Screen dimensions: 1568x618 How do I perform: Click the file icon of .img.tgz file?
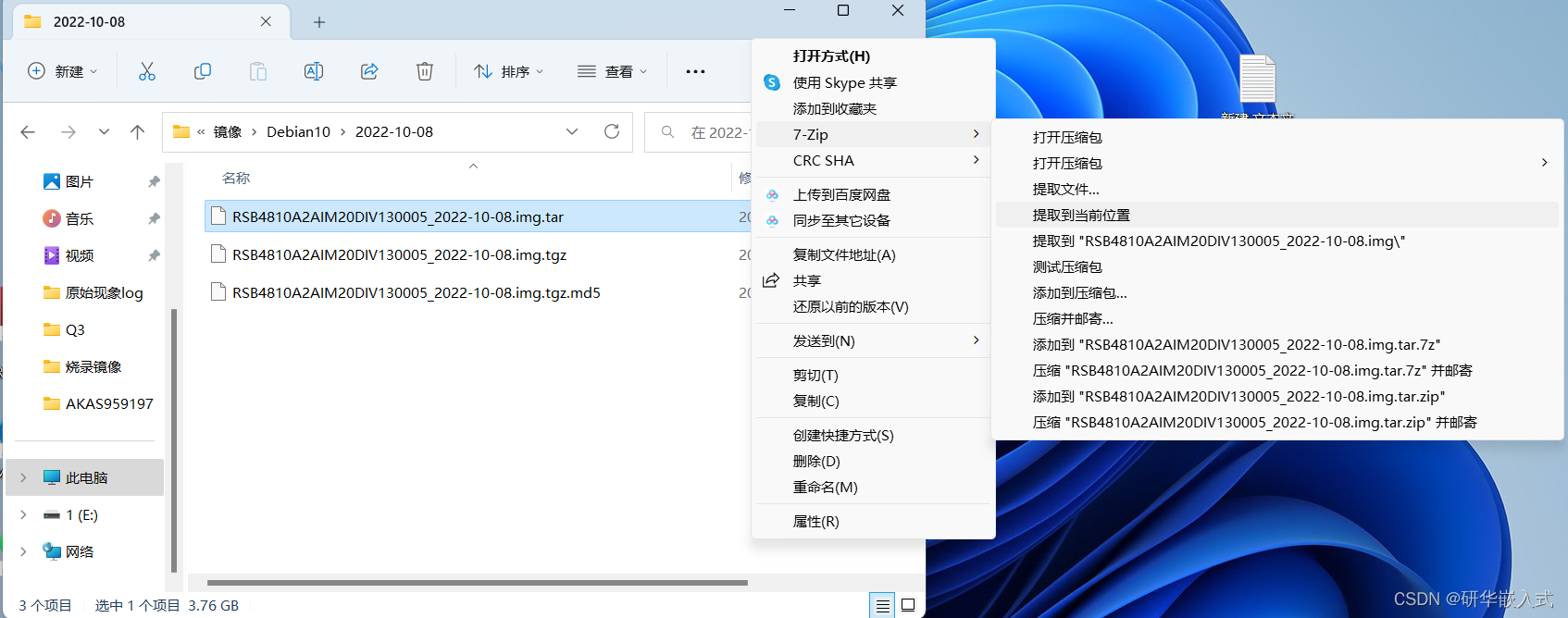click(218, 254)
